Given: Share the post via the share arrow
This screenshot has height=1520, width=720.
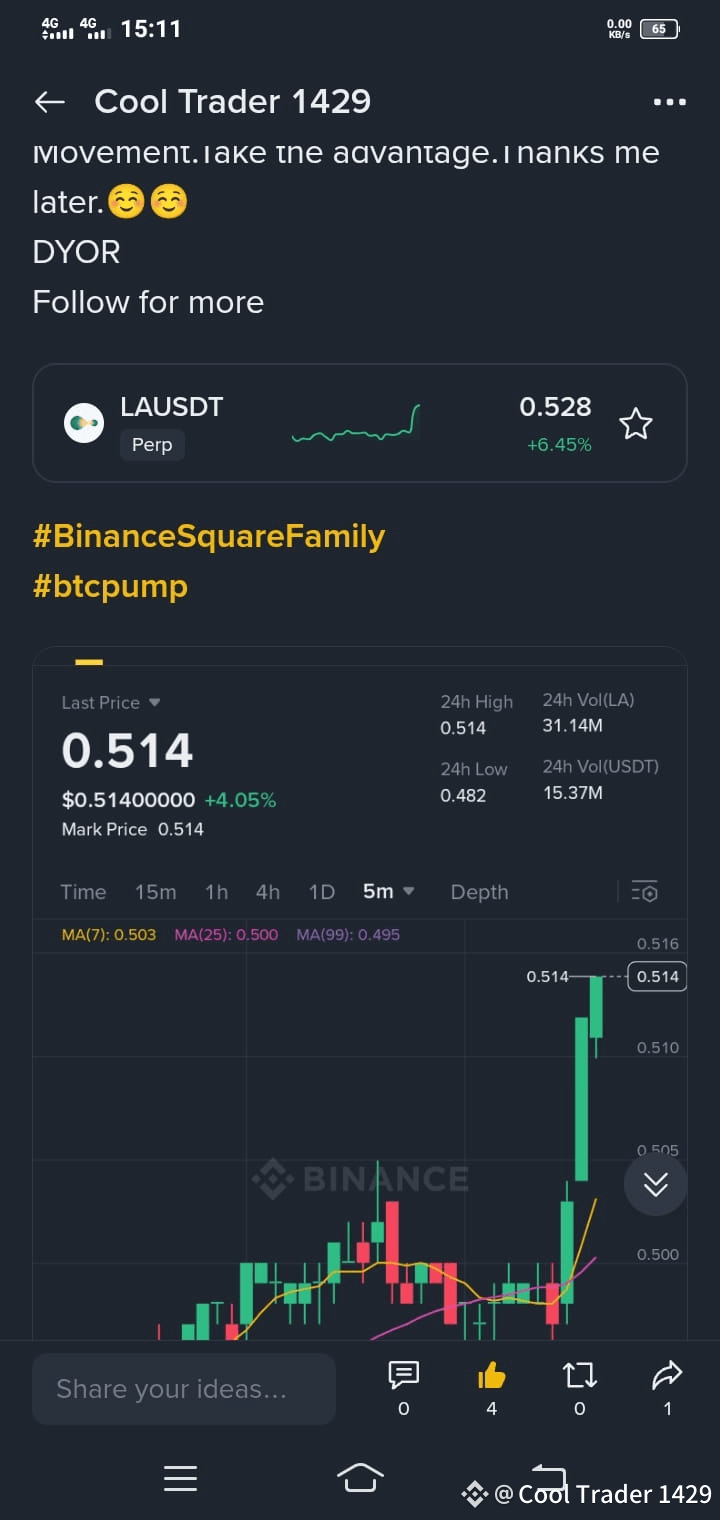Looking at the screenshot, I should point(666,1378).
